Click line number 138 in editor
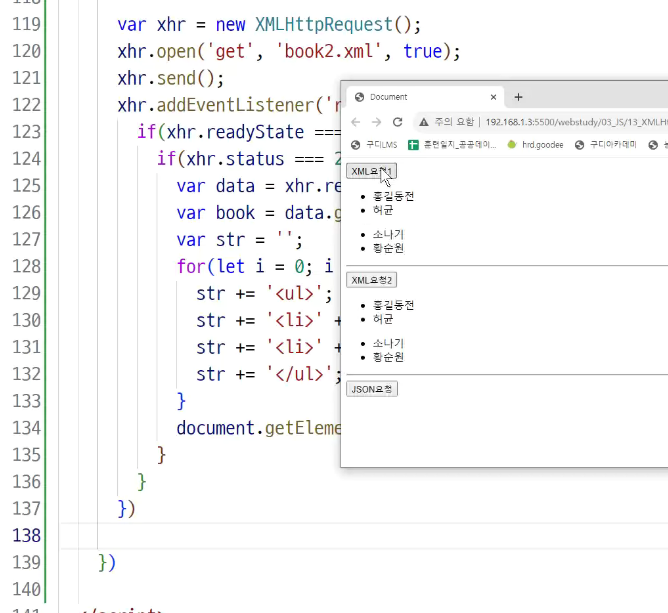This screenshot has height=613, width=668. [x=26, y=535]
